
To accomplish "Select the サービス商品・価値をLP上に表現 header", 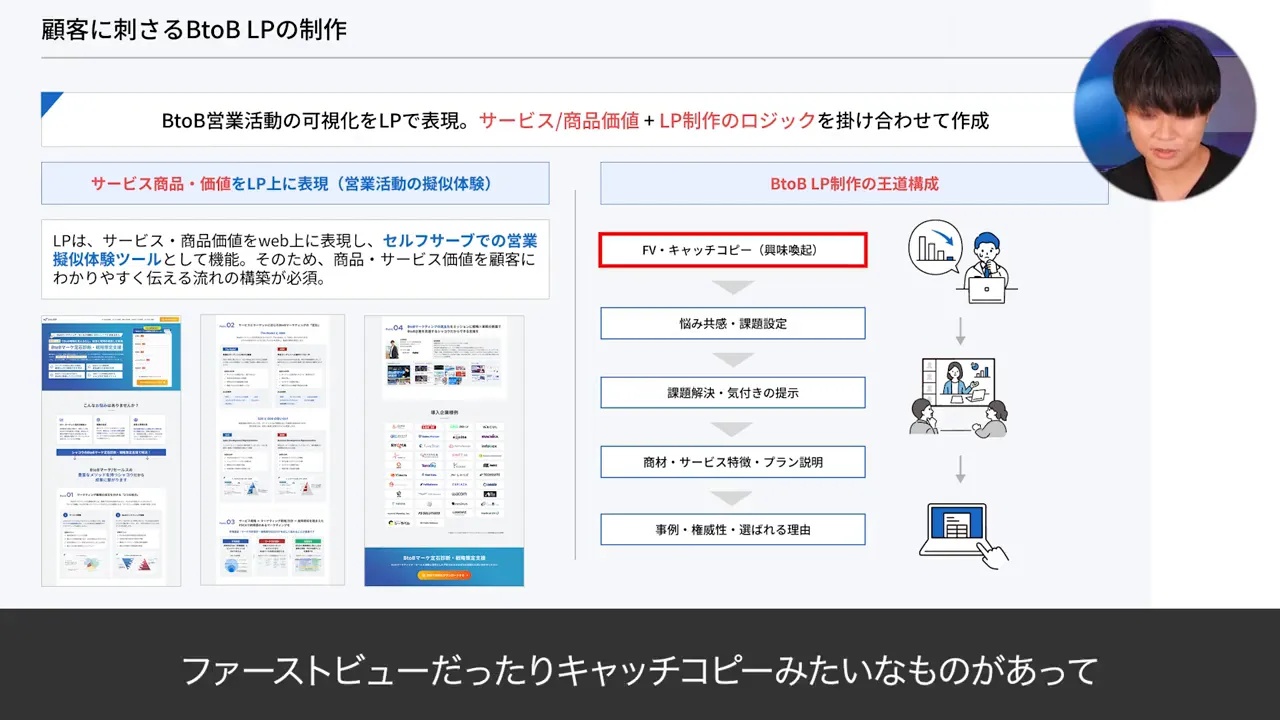I will coord(295,183).
